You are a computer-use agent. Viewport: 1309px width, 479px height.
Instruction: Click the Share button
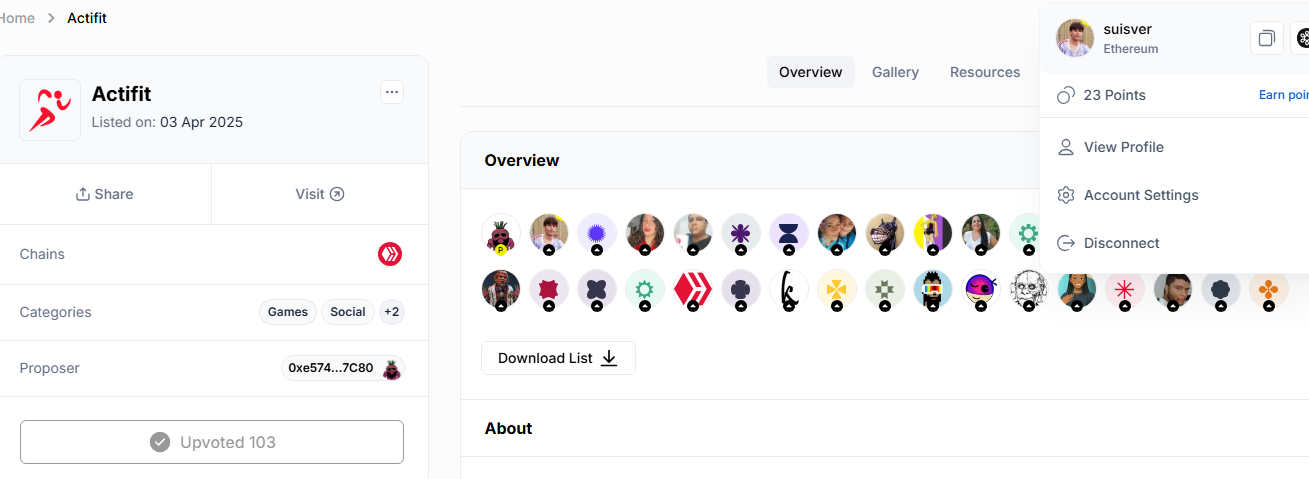(105, 194)
